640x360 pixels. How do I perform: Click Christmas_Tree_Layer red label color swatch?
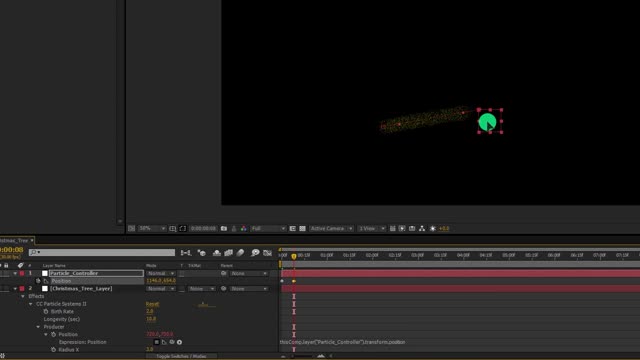[22, 289]
